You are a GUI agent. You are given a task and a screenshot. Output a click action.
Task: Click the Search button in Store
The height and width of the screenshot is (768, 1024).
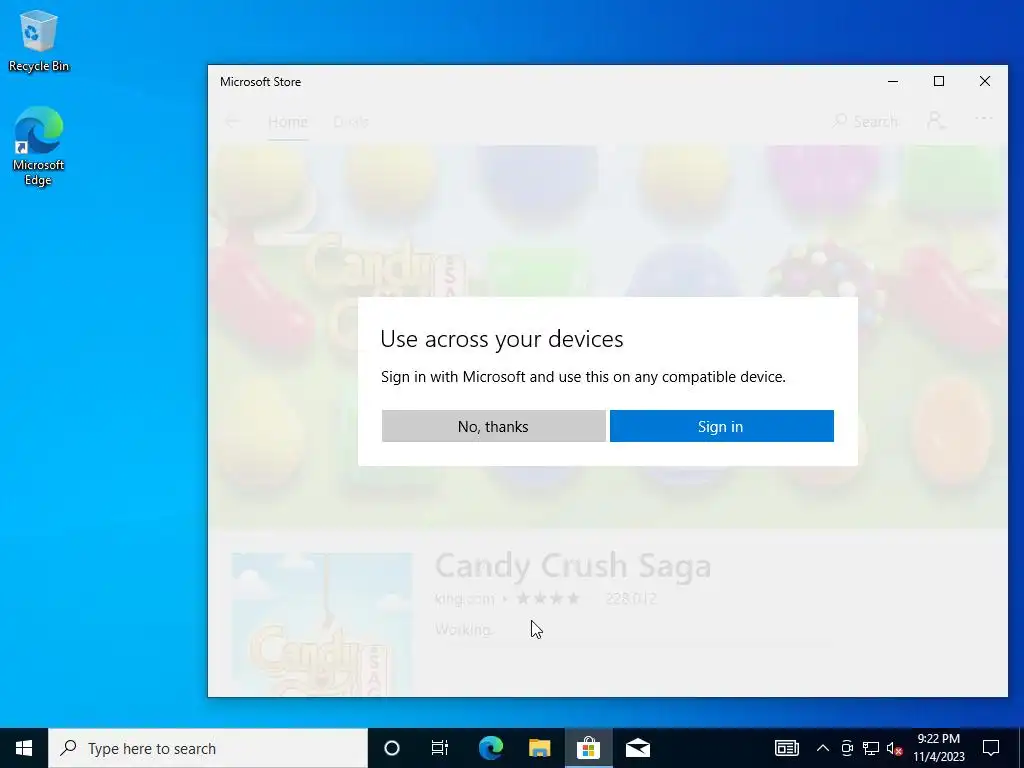(866, 121)
